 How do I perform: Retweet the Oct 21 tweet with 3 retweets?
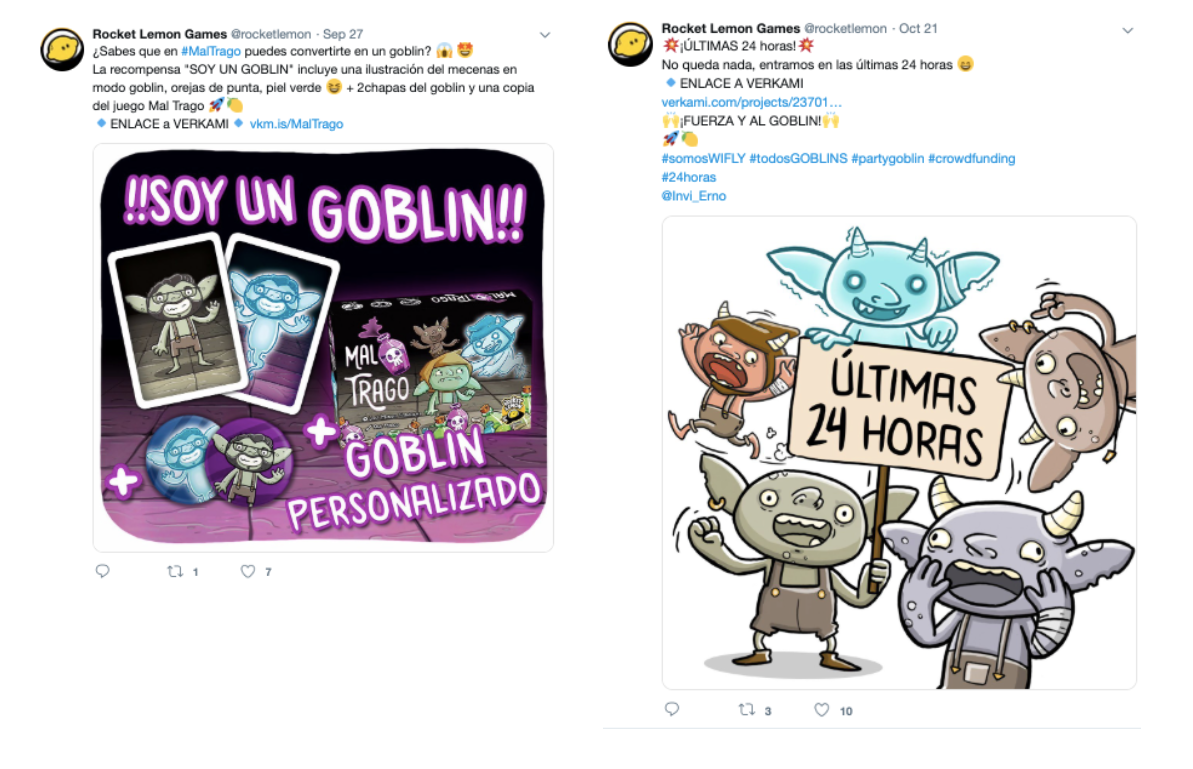[x=747, y=710]
